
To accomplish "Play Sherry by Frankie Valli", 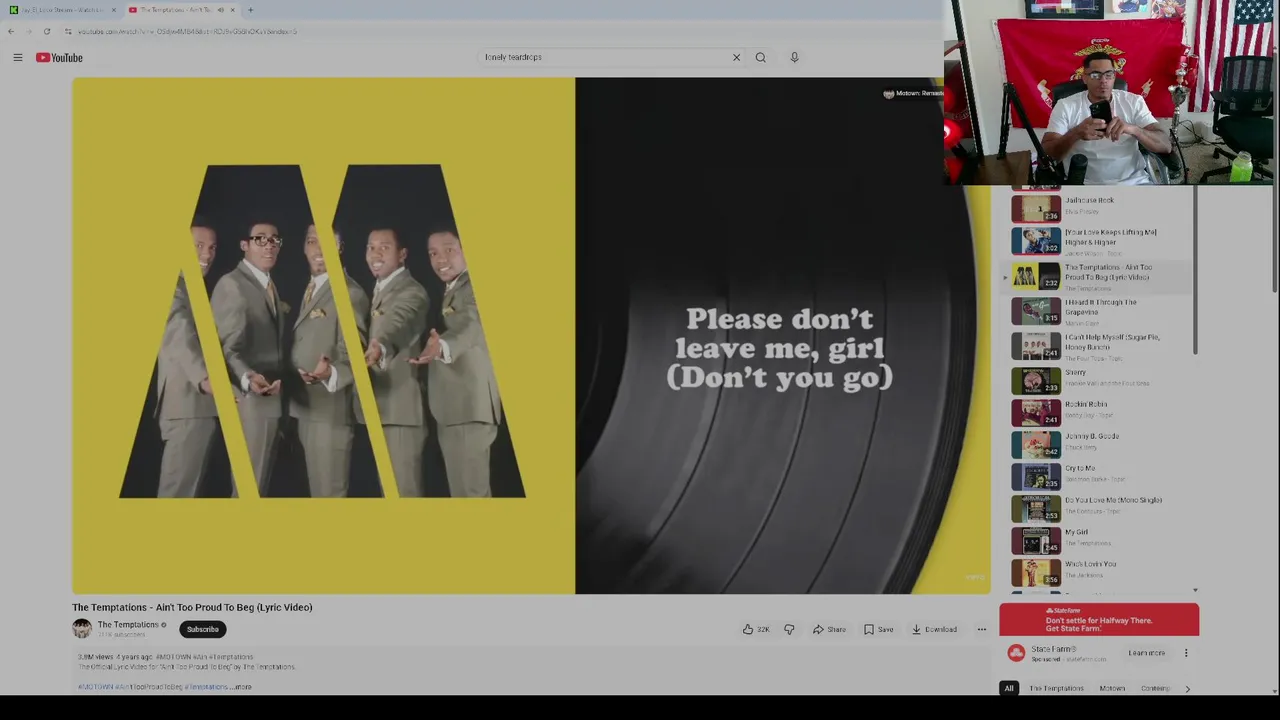I will [x=1098, y=379].
